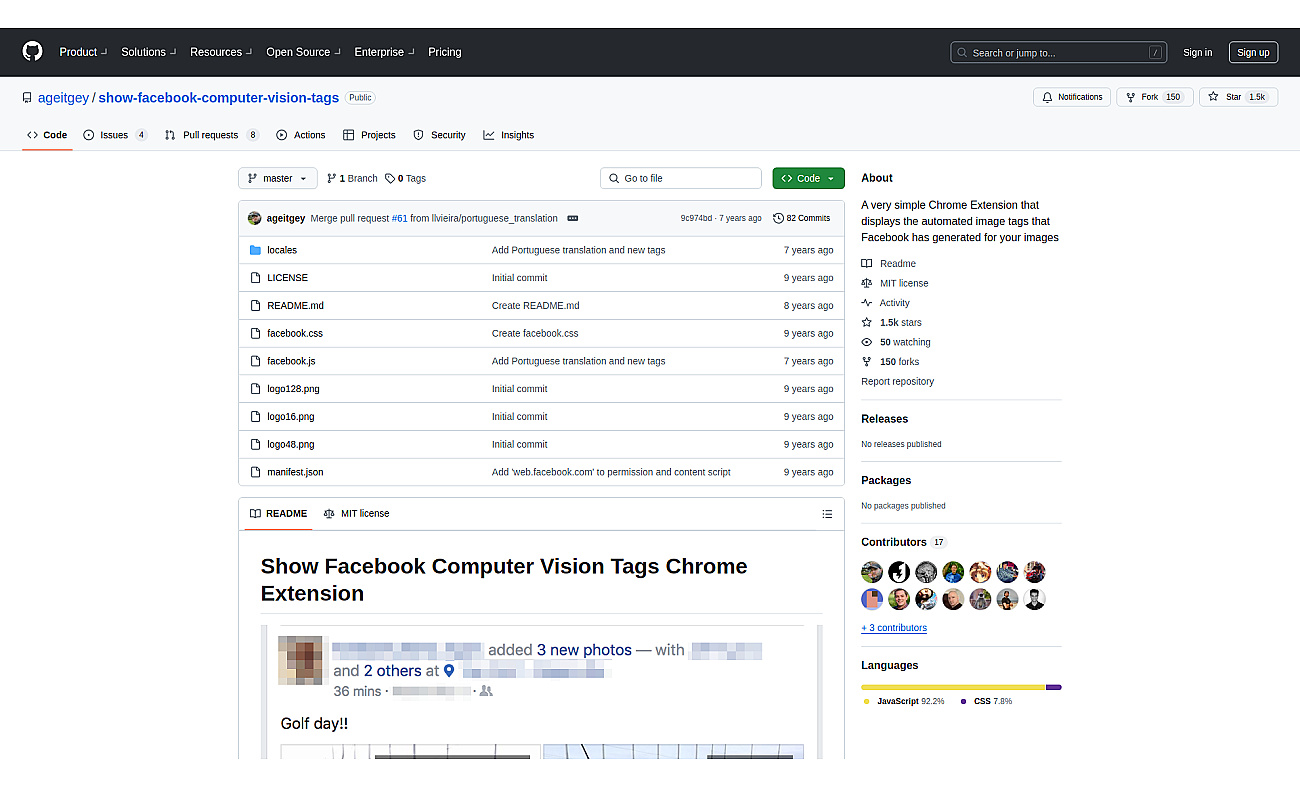This screenshot has height=788, width=1300.
Task: View the 1.5k stars link
Action: [892, 323]
